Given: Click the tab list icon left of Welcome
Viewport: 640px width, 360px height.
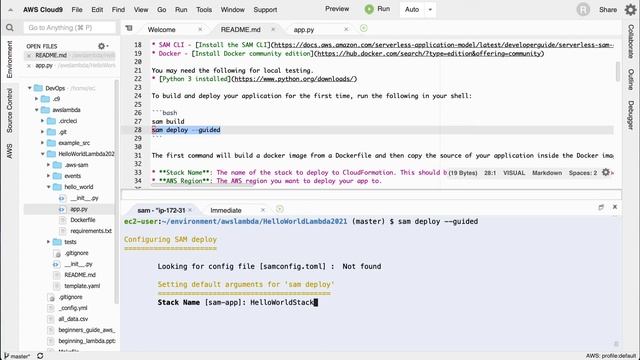Looking at the screenshot, I should click(x=129, y=28).
